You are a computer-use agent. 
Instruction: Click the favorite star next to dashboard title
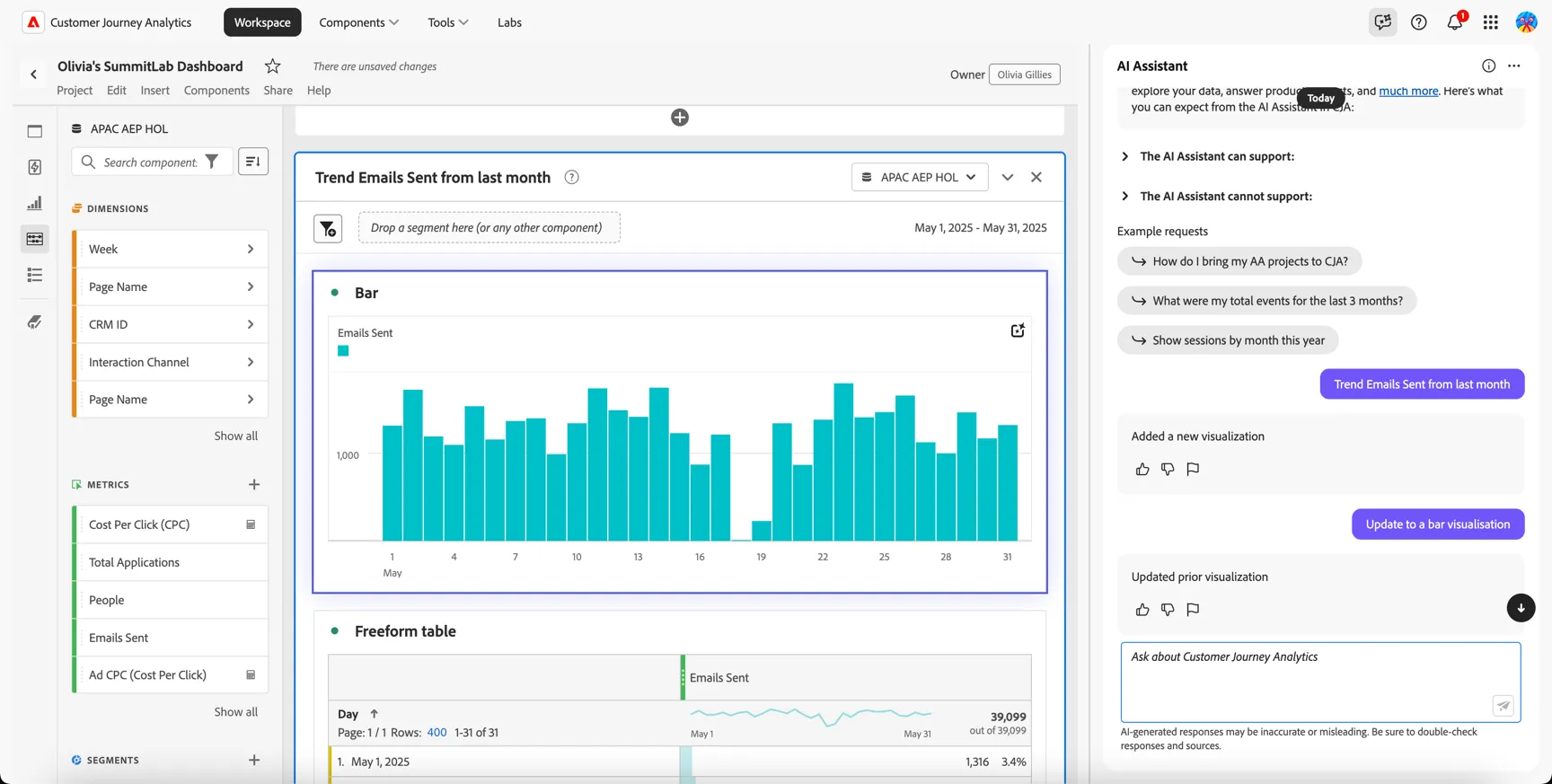[x=273, y=66]
